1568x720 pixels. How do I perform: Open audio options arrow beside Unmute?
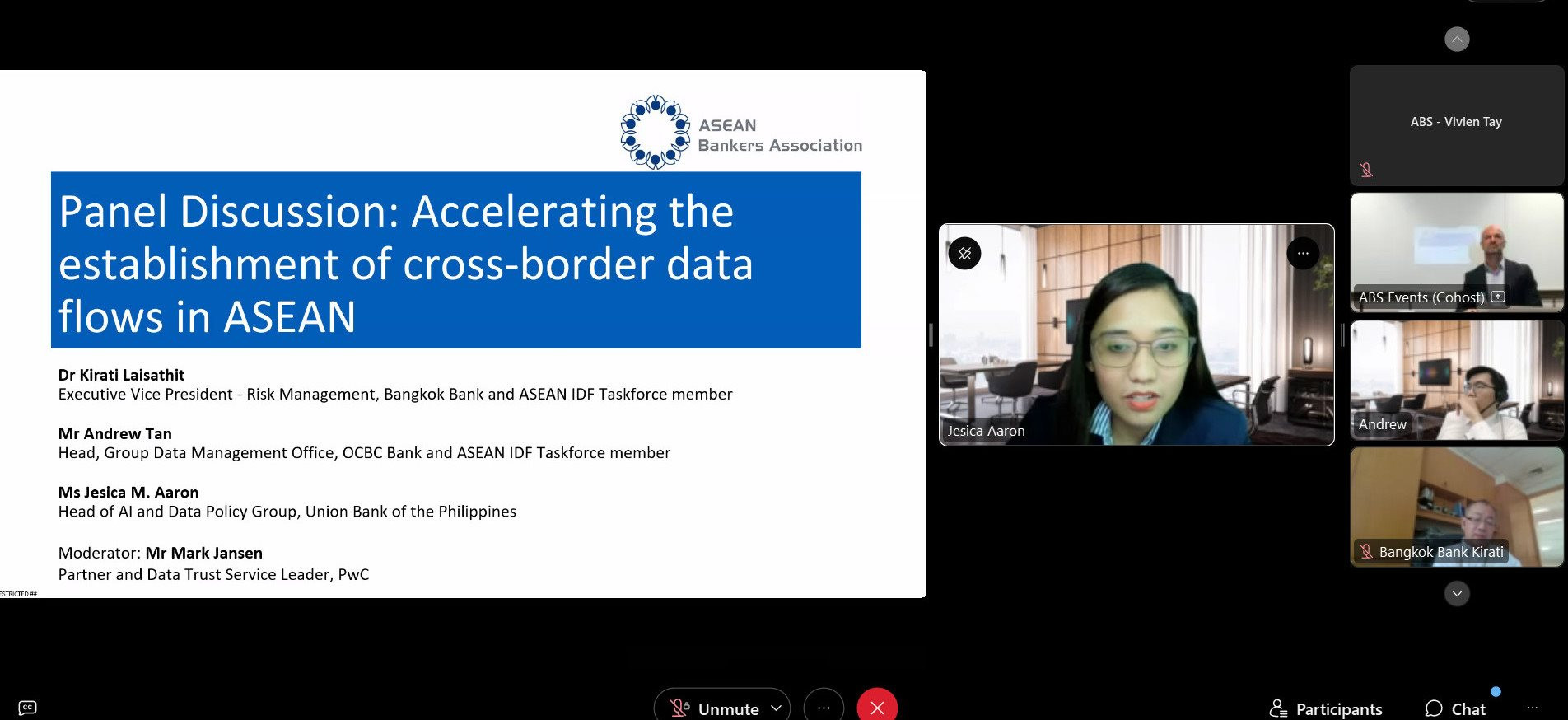click(x=776, y=708)
